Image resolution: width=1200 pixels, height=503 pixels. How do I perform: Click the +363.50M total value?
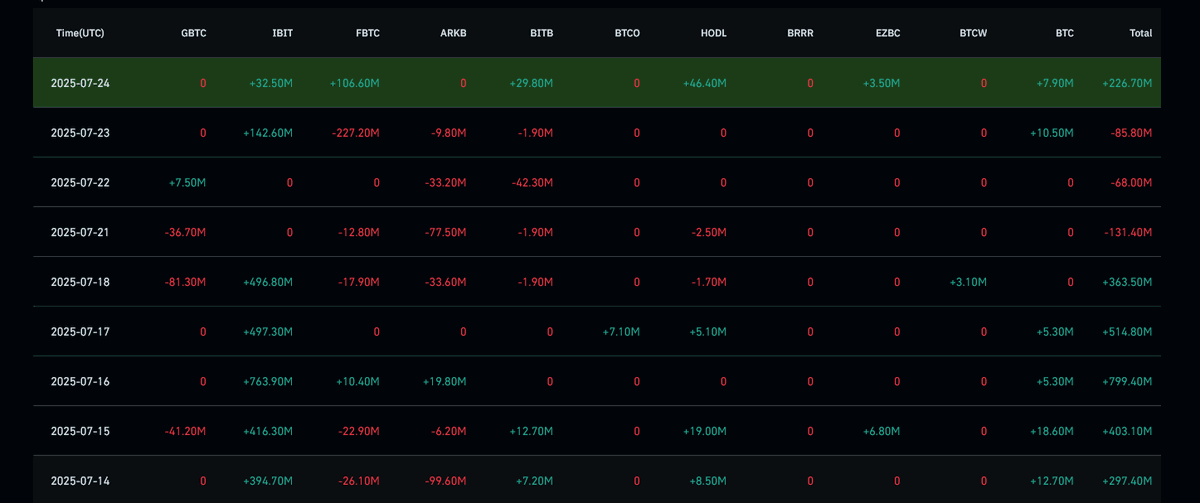pyautogui.click(x=1128, y=282)
